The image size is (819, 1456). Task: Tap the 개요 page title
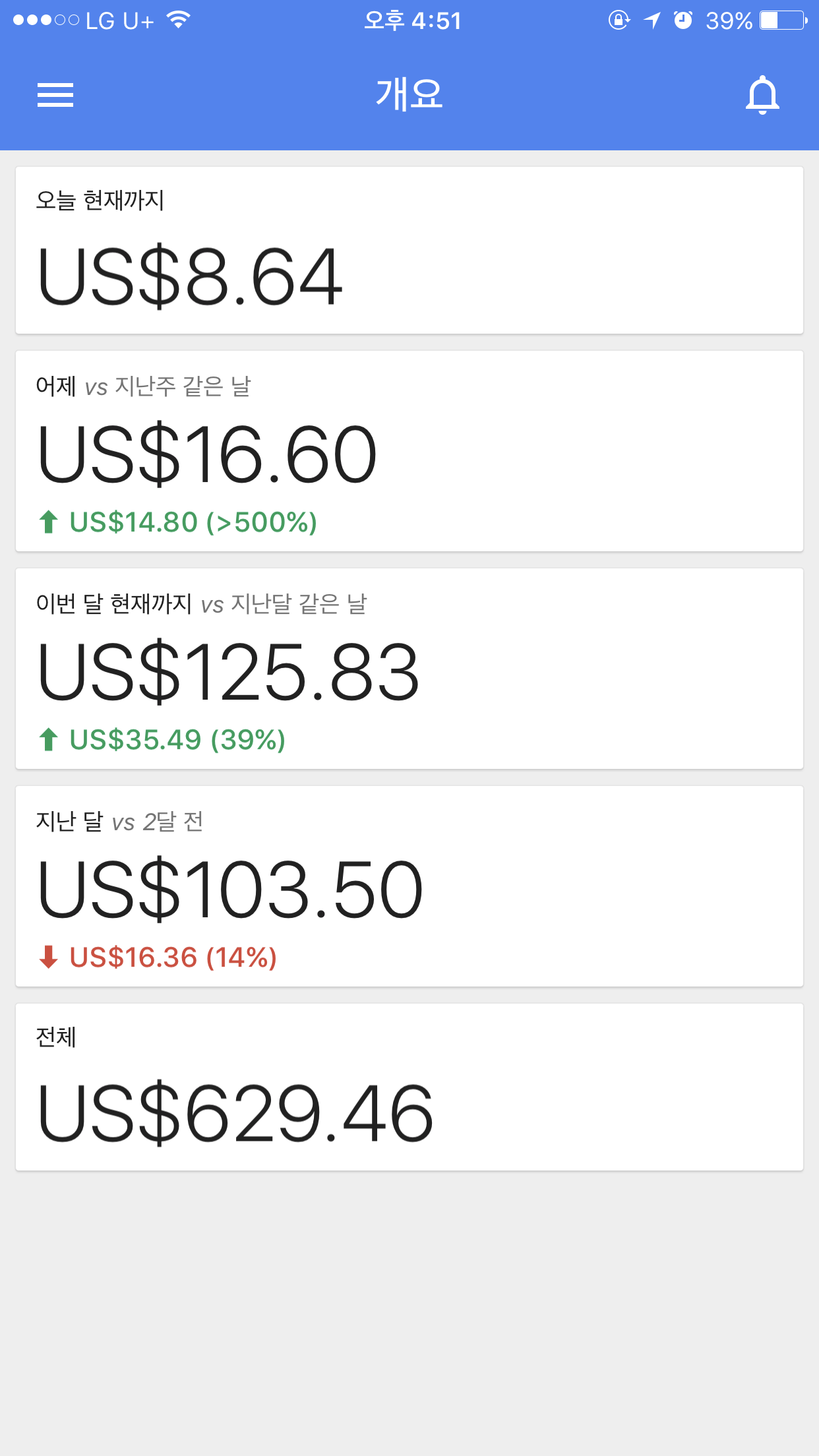(409, 94)
